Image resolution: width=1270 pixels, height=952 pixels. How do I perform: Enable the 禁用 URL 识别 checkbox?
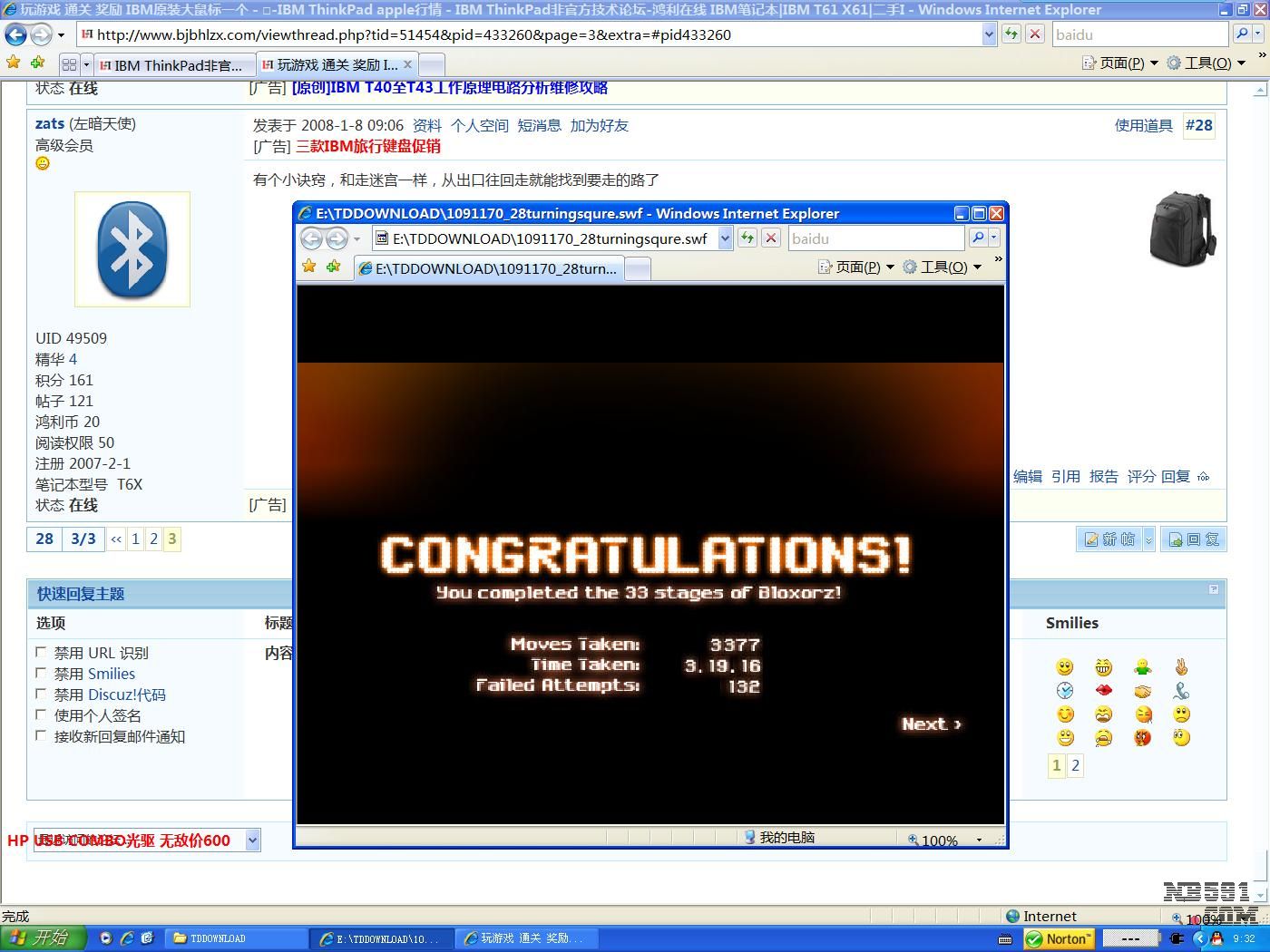[41, 652]
